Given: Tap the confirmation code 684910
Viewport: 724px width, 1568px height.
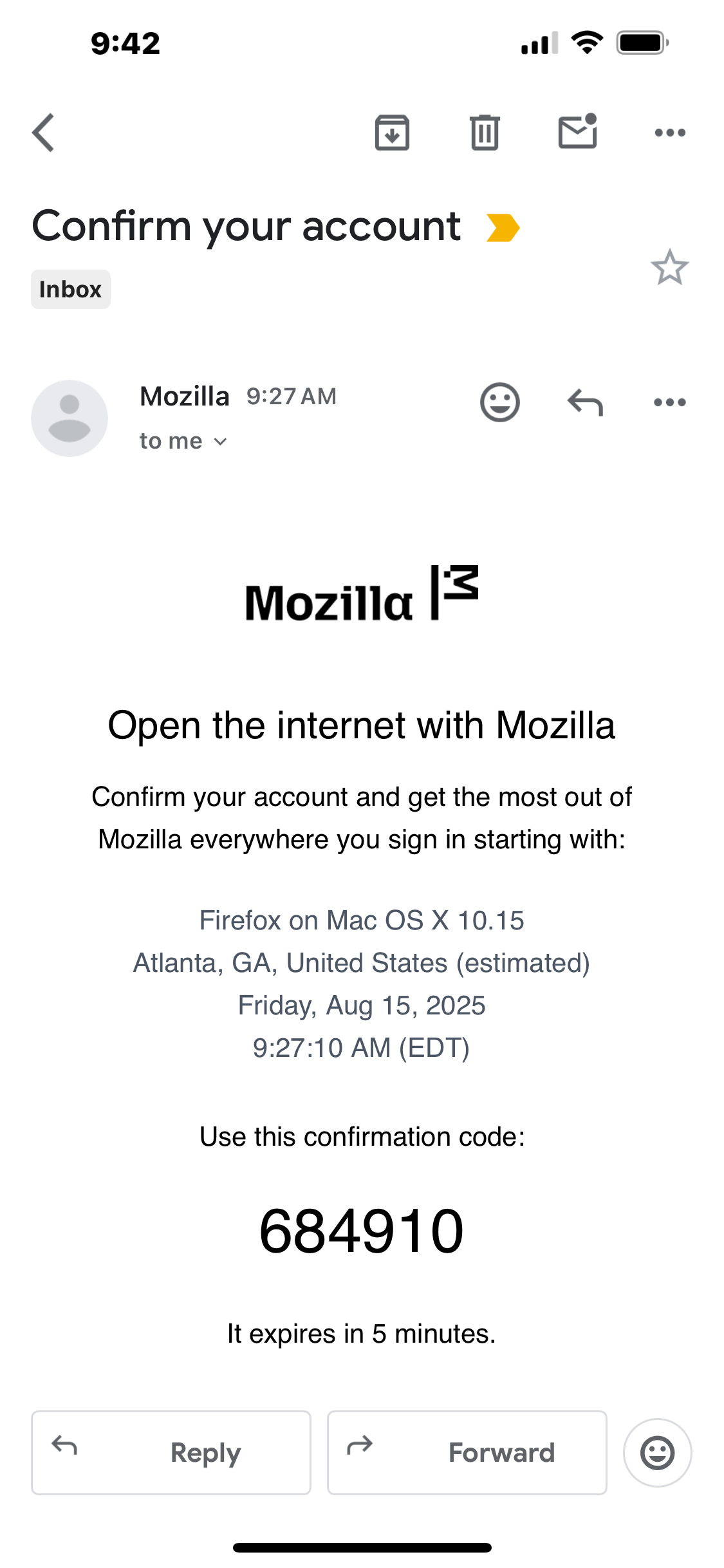Looking at the screenshot, I should [362, 1231].
